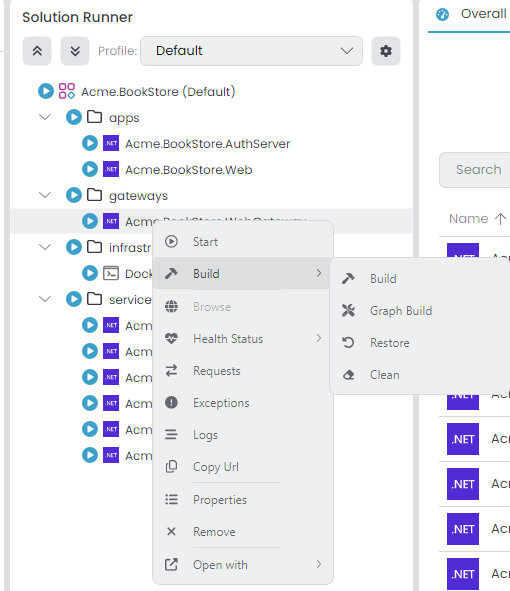Start Acme.BookStore.AuthServer via play icon
The width and height of the screenshot is (510, 591).
pos(90,143)
